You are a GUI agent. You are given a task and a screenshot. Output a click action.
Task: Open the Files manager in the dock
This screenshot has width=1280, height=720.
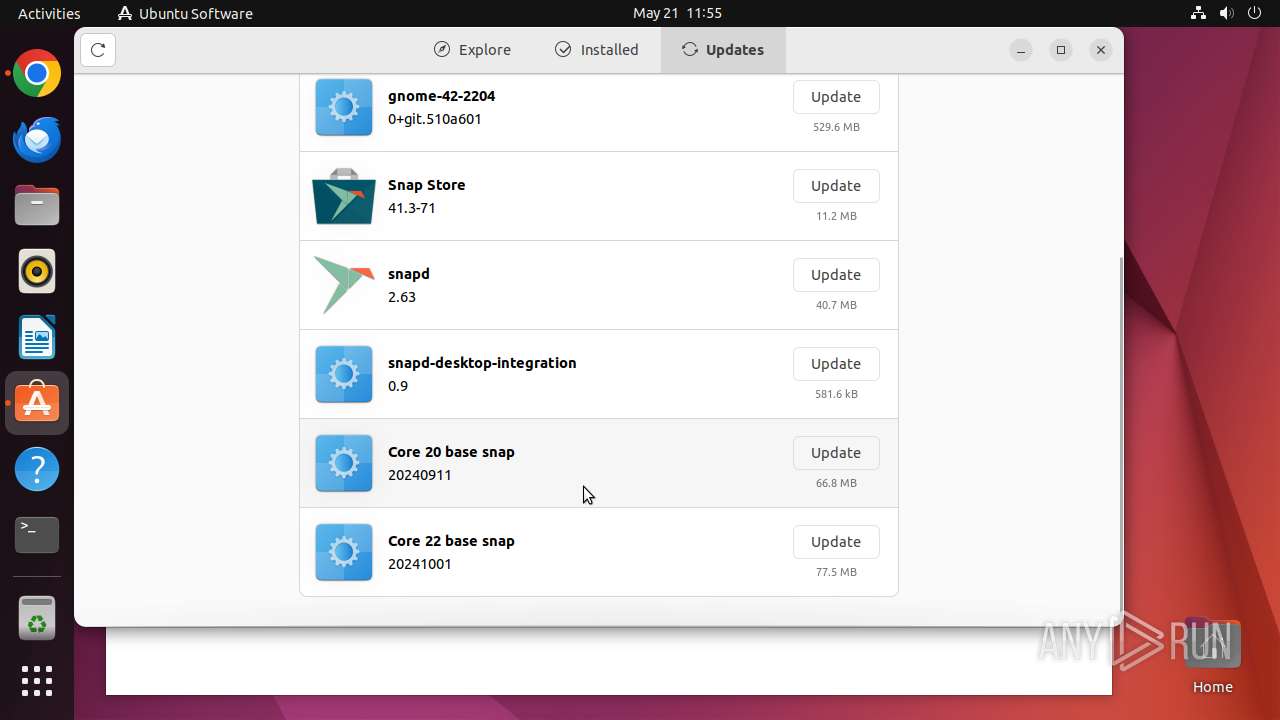(37, 205)
